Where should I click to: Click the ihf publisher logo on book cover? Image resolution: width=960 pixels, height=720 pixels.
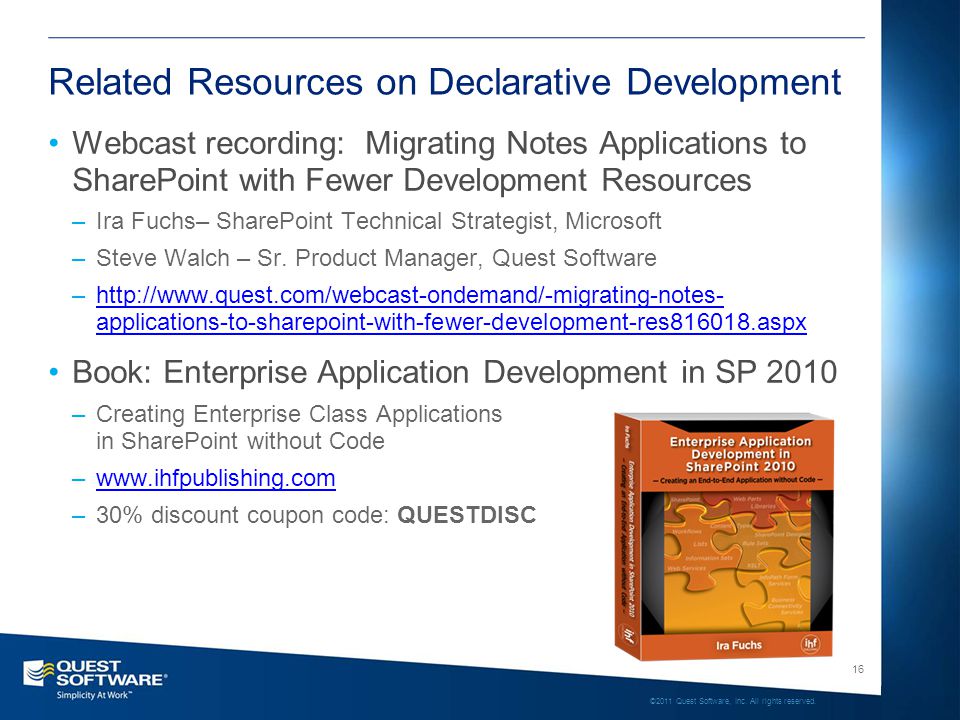click(x=810, y=644)
